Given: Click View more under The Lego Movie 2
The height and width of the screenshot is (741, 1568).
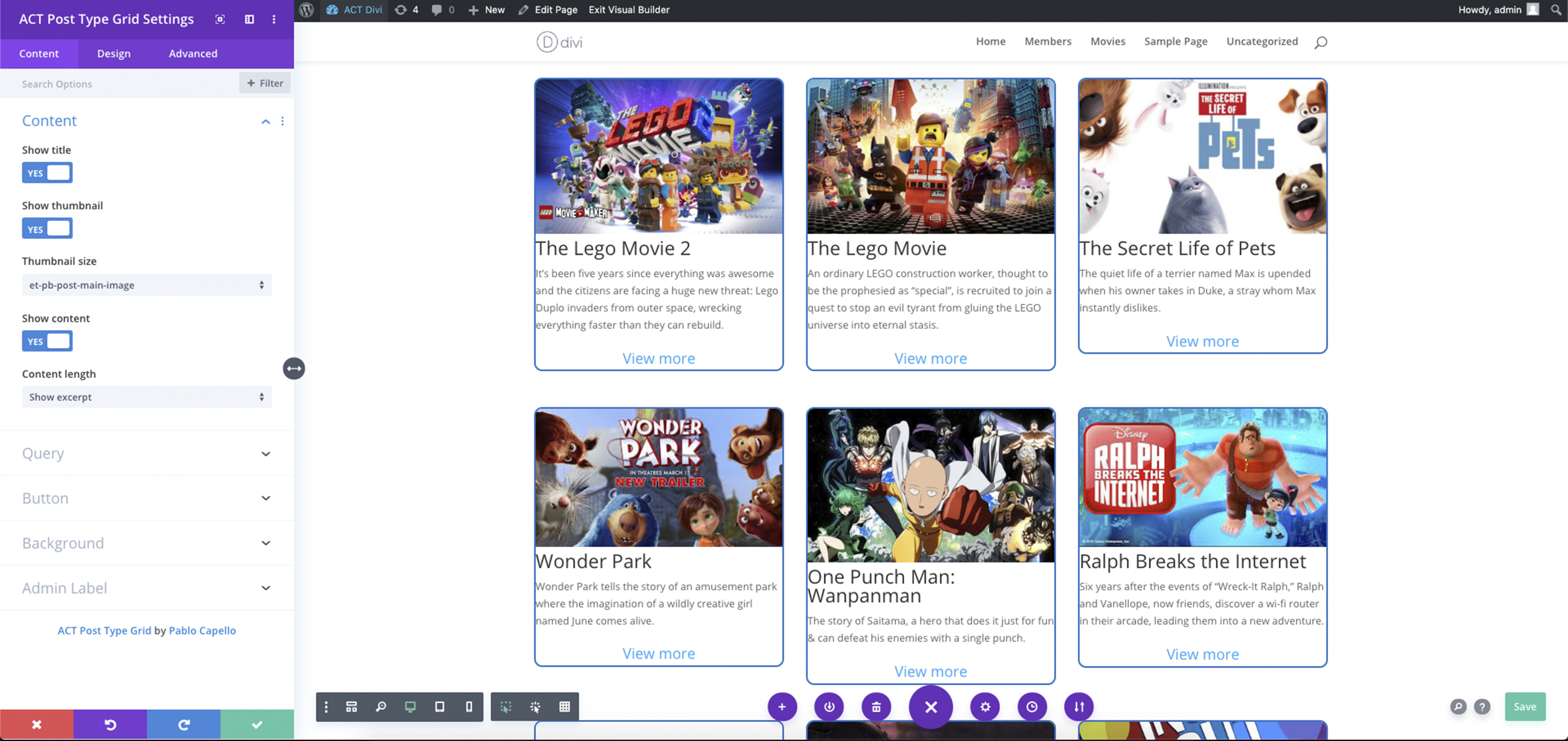Looking at the screenshot, I should (x=659, y=359).
